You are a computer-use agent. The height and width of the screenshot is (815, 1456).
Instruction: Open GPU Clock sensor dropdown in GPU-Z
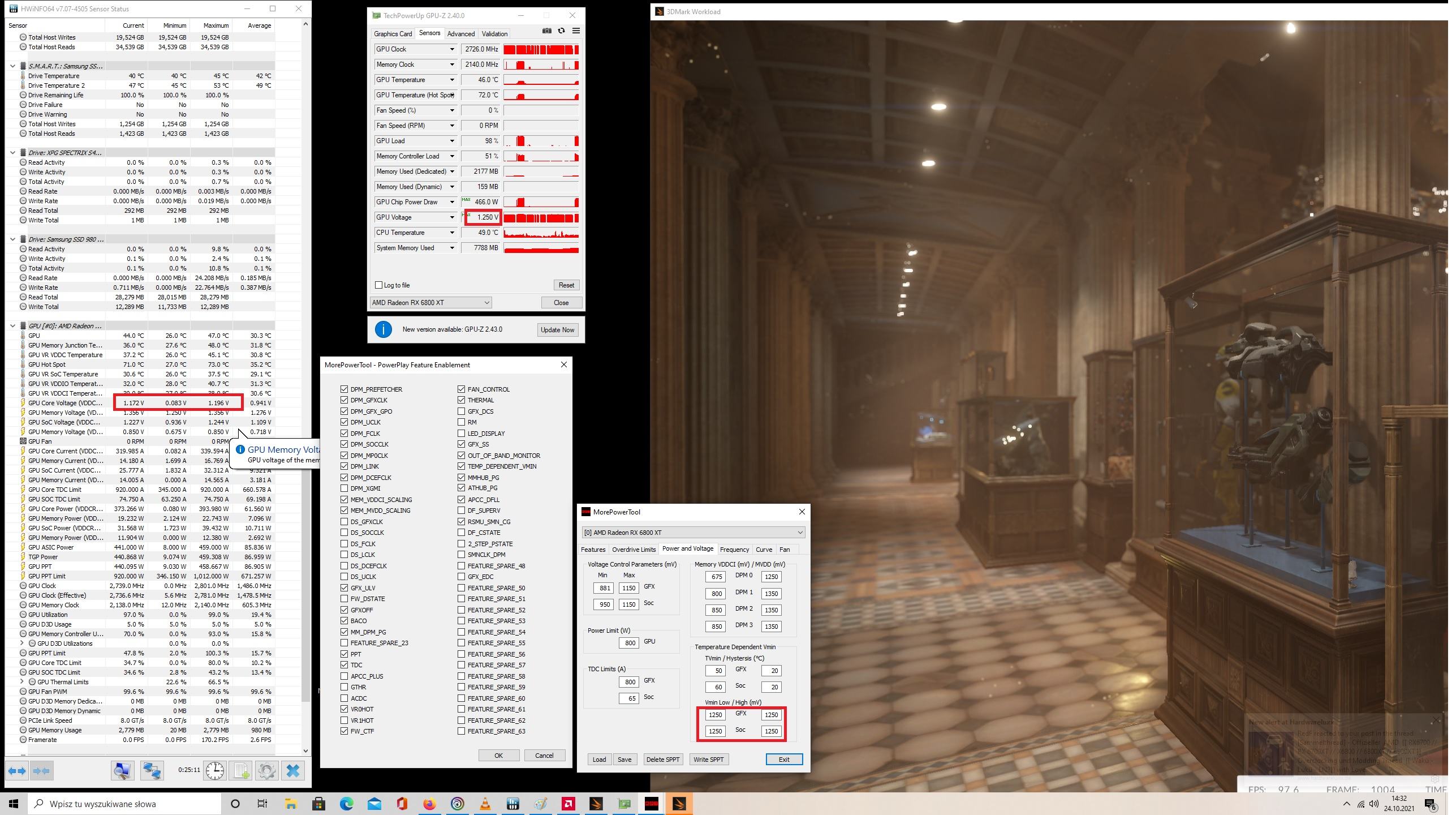pos(451,49)
